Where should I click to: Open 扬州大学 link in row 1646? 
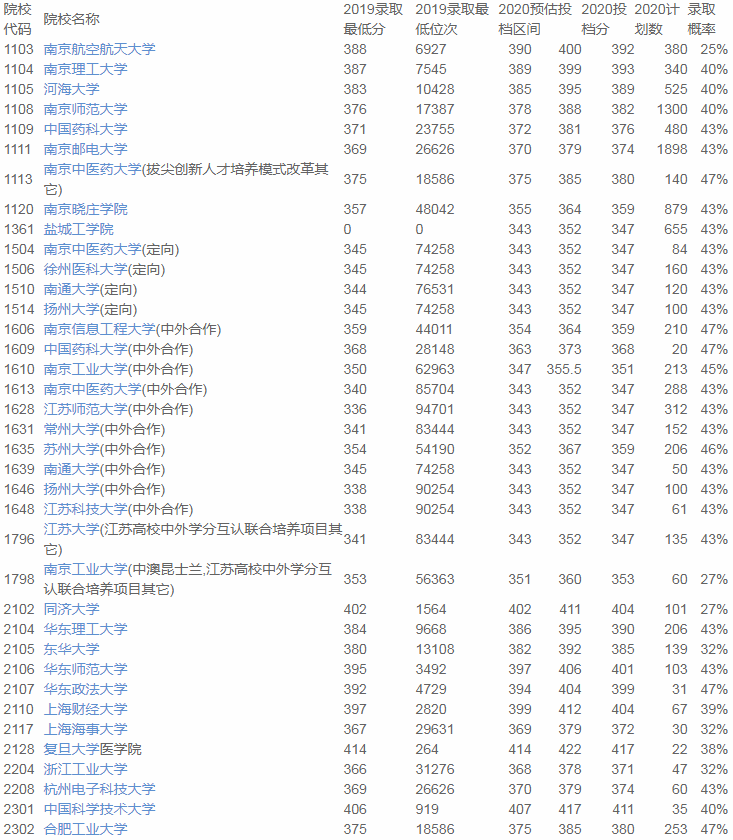[72, 489]
